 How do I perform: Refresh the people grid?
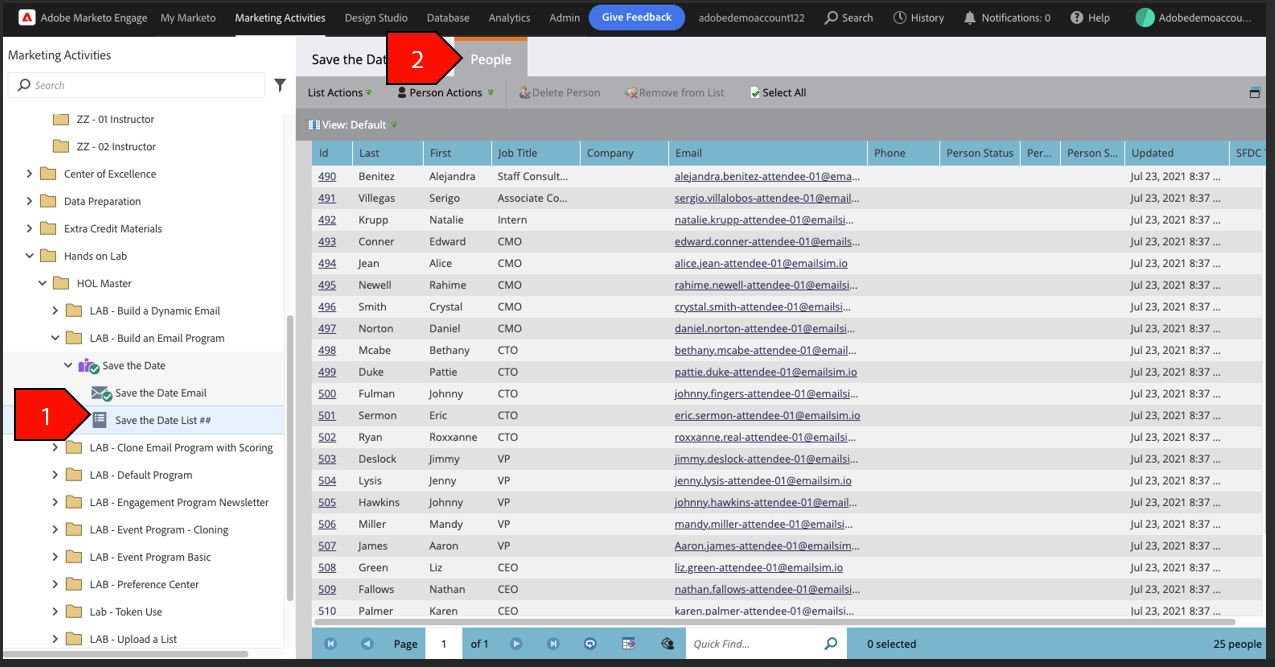tap(590, 644)
